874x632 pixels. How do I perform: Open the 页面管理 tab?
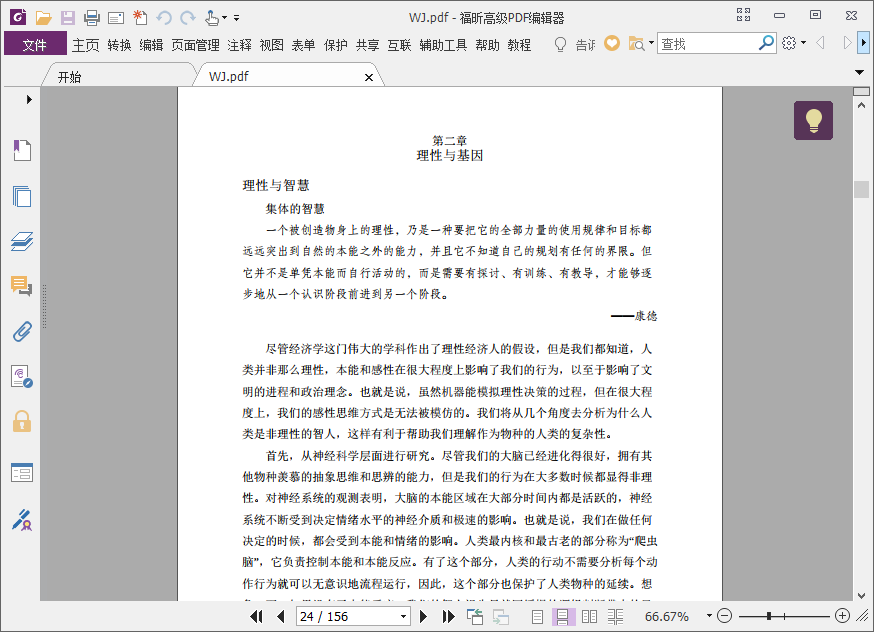195,45
